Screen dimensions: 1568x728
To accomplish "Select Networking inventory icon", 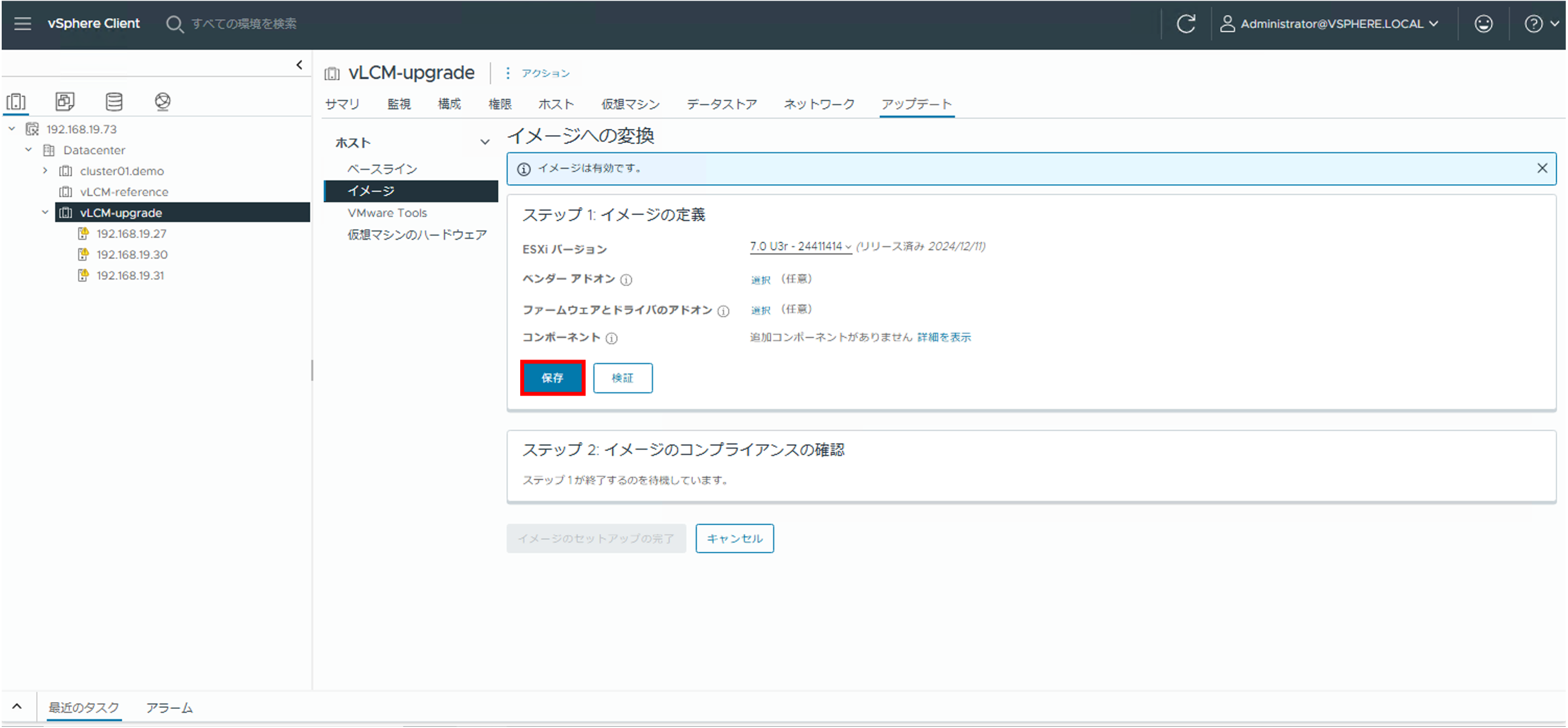I will tap(162, 101).
